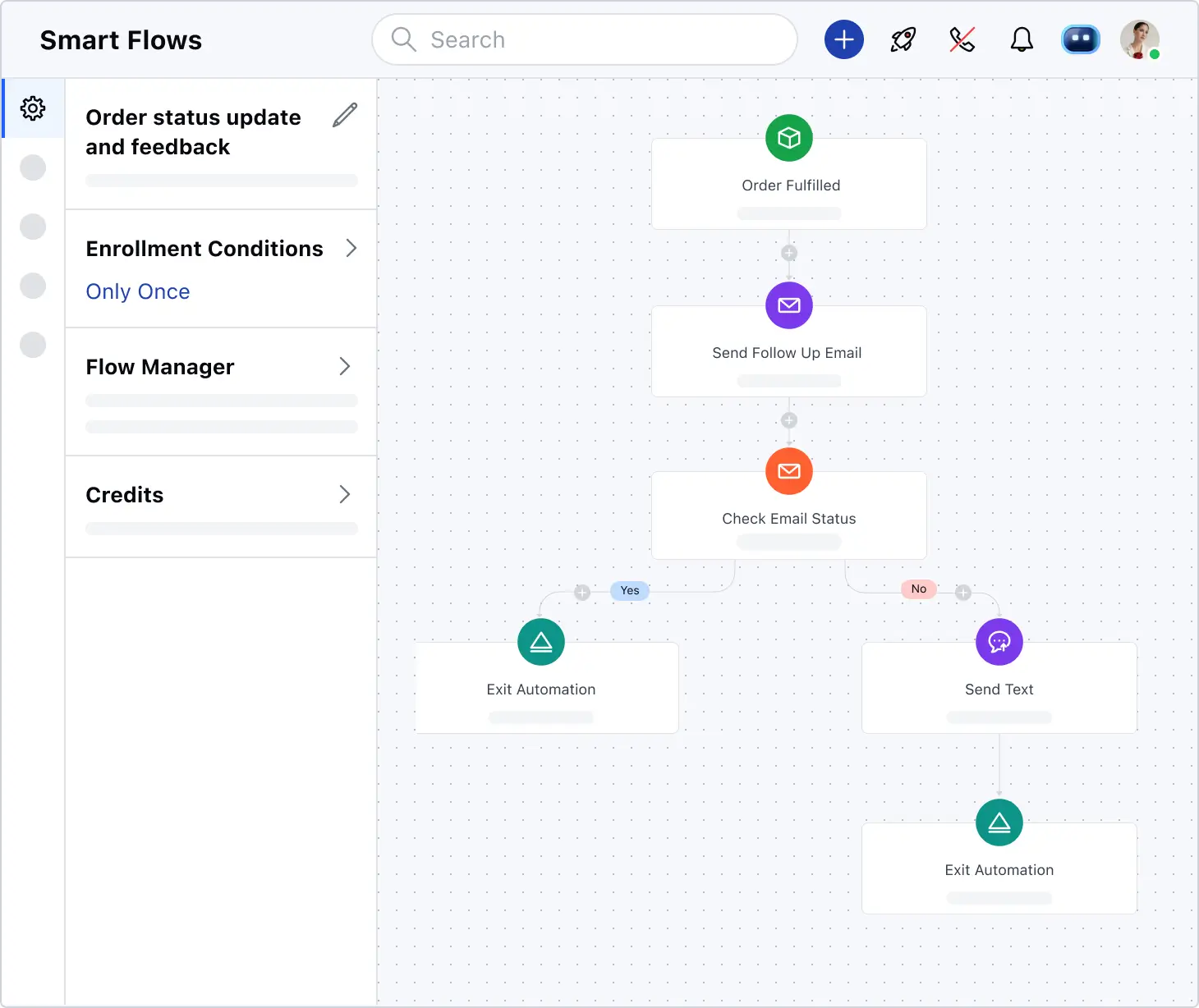Open the user profile avatar
Viewport: 1199px width, 1008px height.
click(1140, 39)
